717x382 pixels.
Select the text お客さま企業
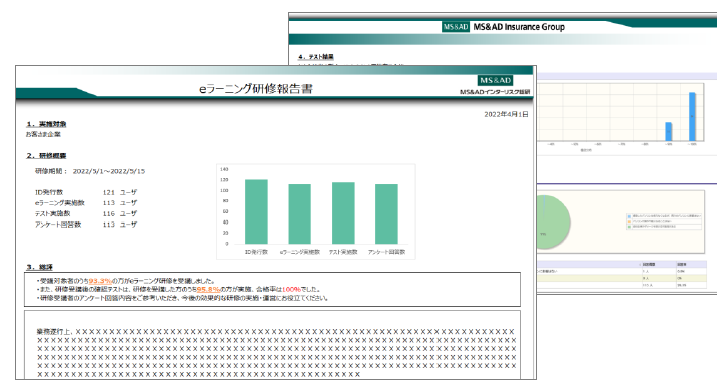point(43,135)
